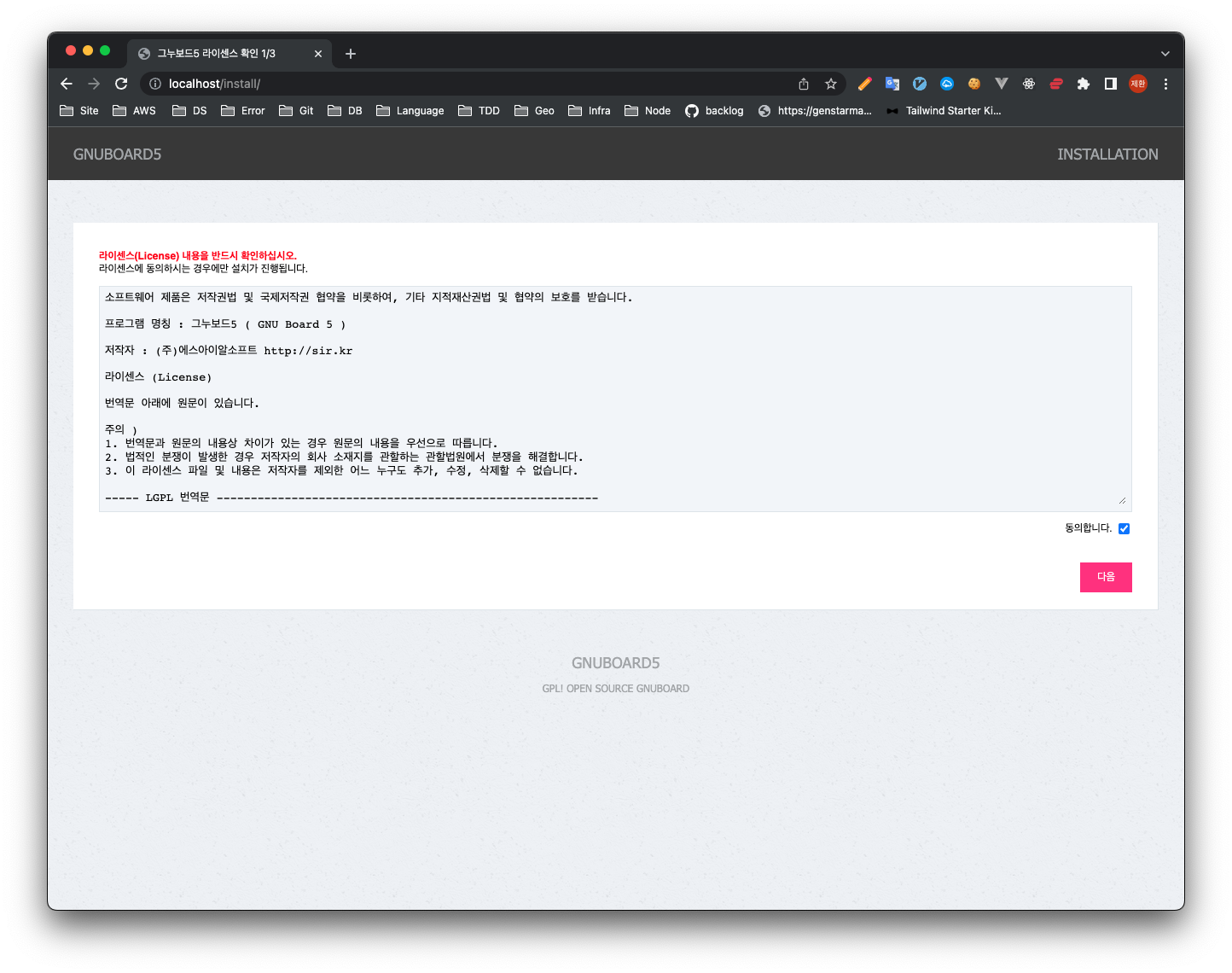
Task: Click the license textarea resize grip
Action: tap(1122, 501)
